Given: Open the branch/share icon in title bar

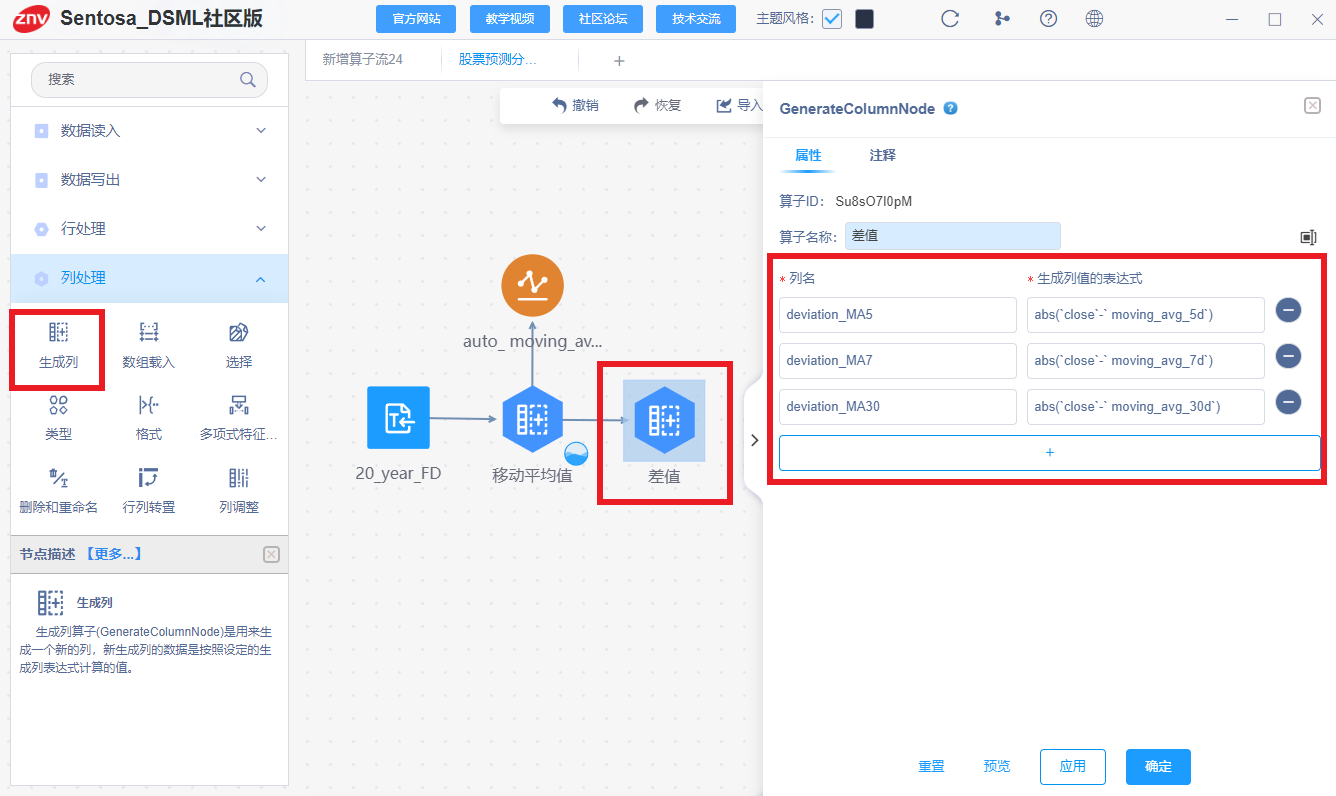Looking at the screenshot, I should click(1001, 19).
